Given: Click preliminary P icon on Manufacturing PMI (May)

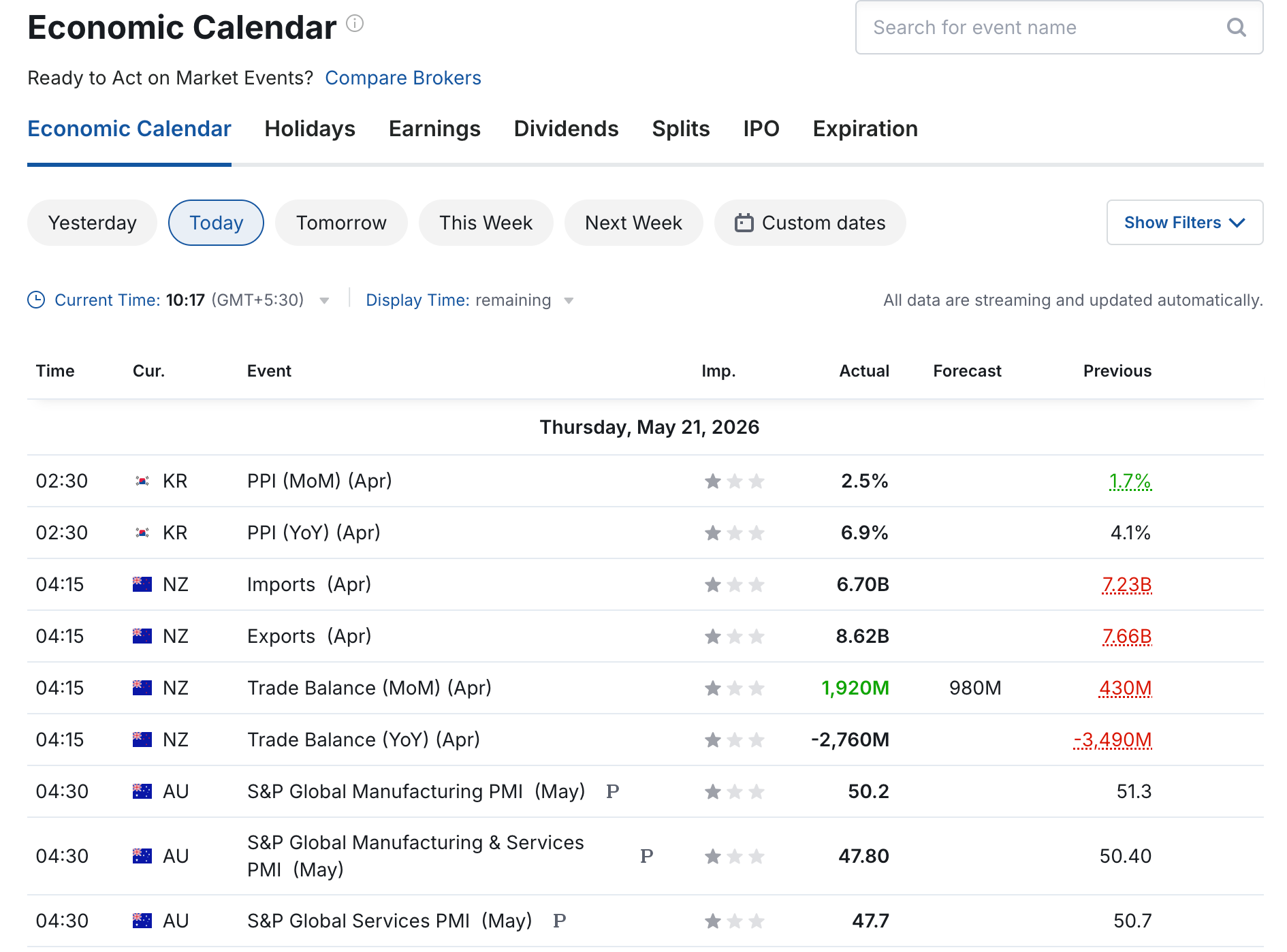Looking at the screenshot, I should pos(612,791).
